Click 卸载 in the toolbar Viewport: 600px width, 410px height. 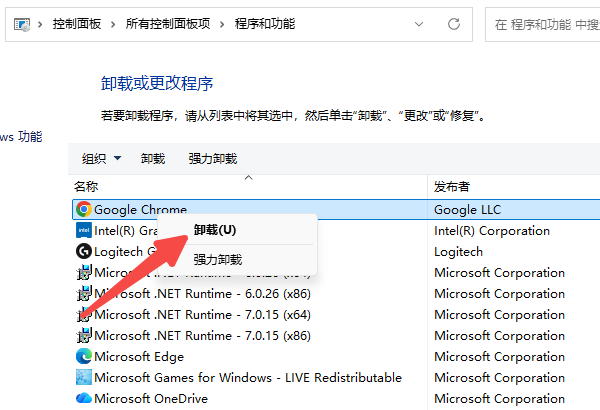[x=153, y=158]
